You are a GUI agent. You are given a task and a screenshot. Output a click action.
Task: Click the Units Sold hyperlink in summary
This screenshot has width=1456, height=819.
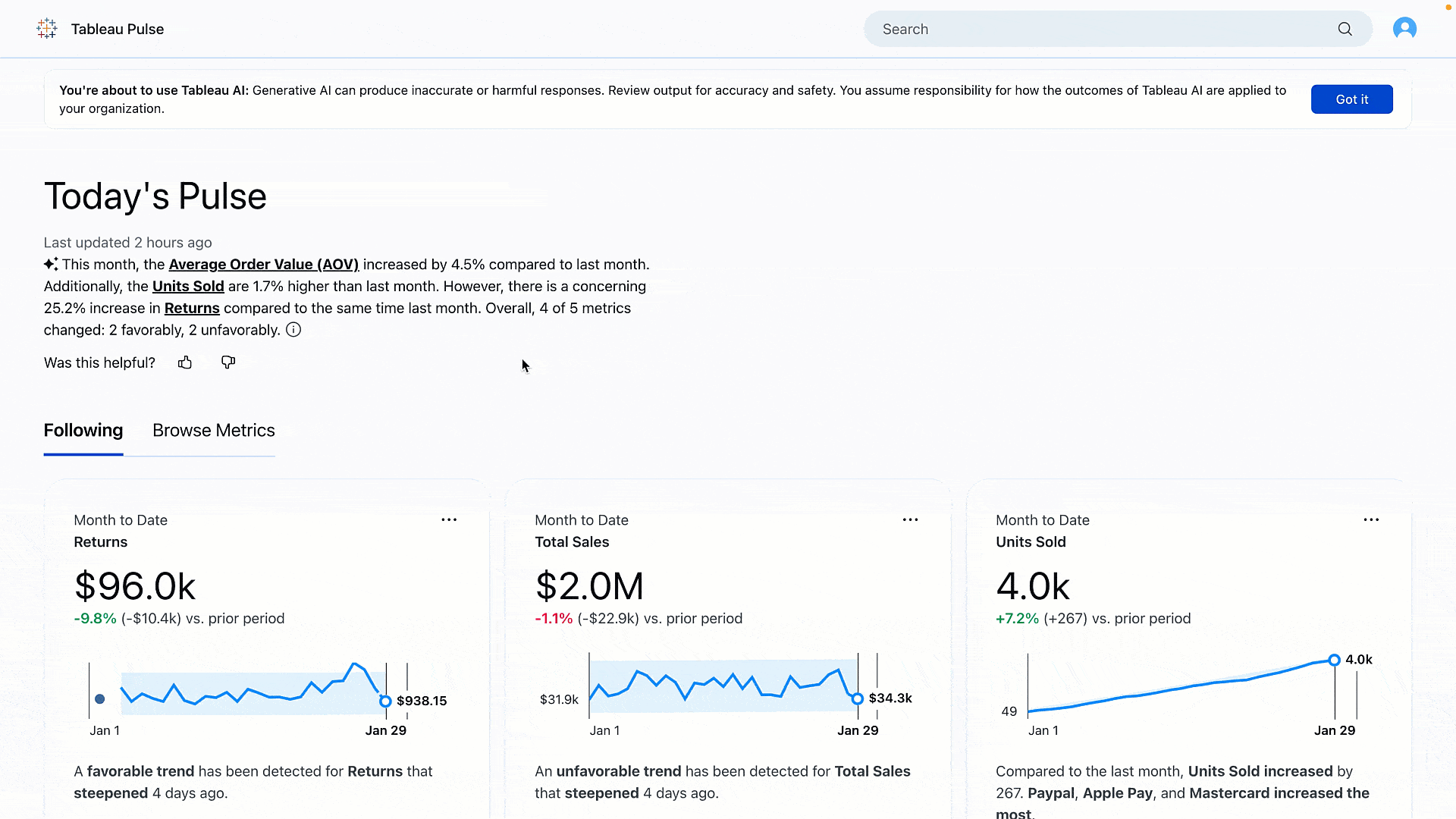point(188,286)
